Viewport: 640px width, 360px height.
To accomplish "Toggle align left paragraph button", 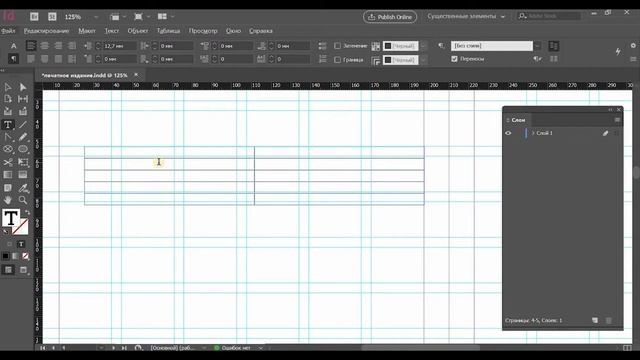I will tap(31, 46).
